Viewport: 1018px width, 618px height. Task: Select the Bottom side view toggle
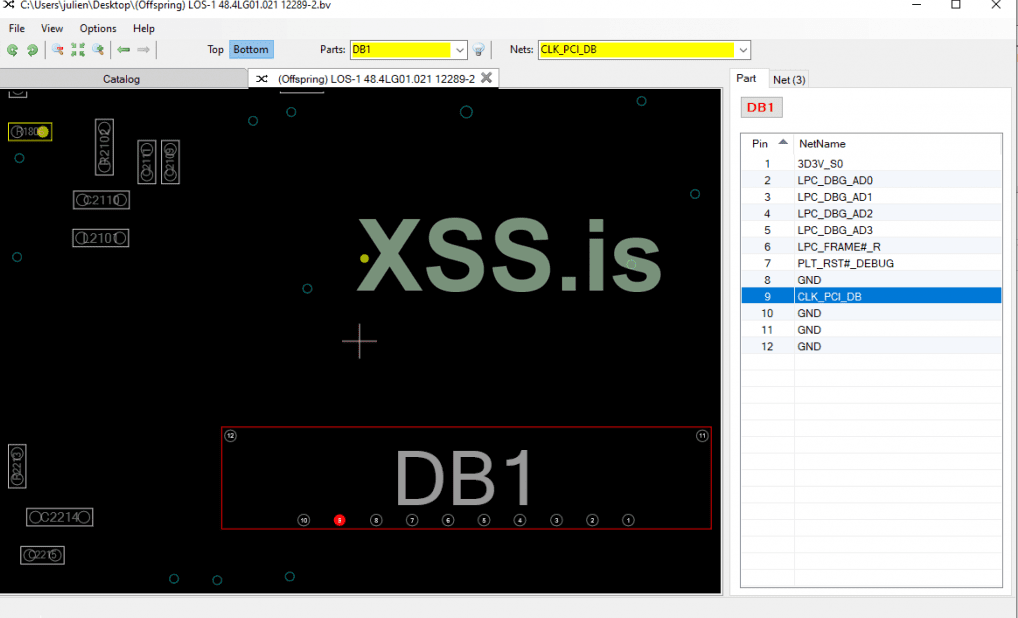(251, 50)
